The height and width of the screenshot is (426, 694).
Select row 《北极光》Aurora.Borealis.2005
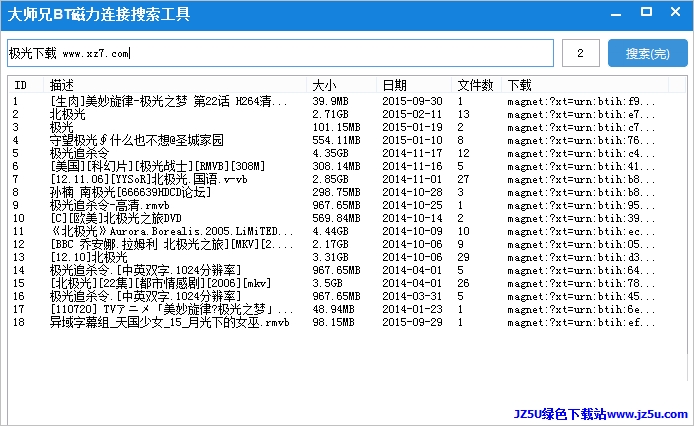[347, 231]
